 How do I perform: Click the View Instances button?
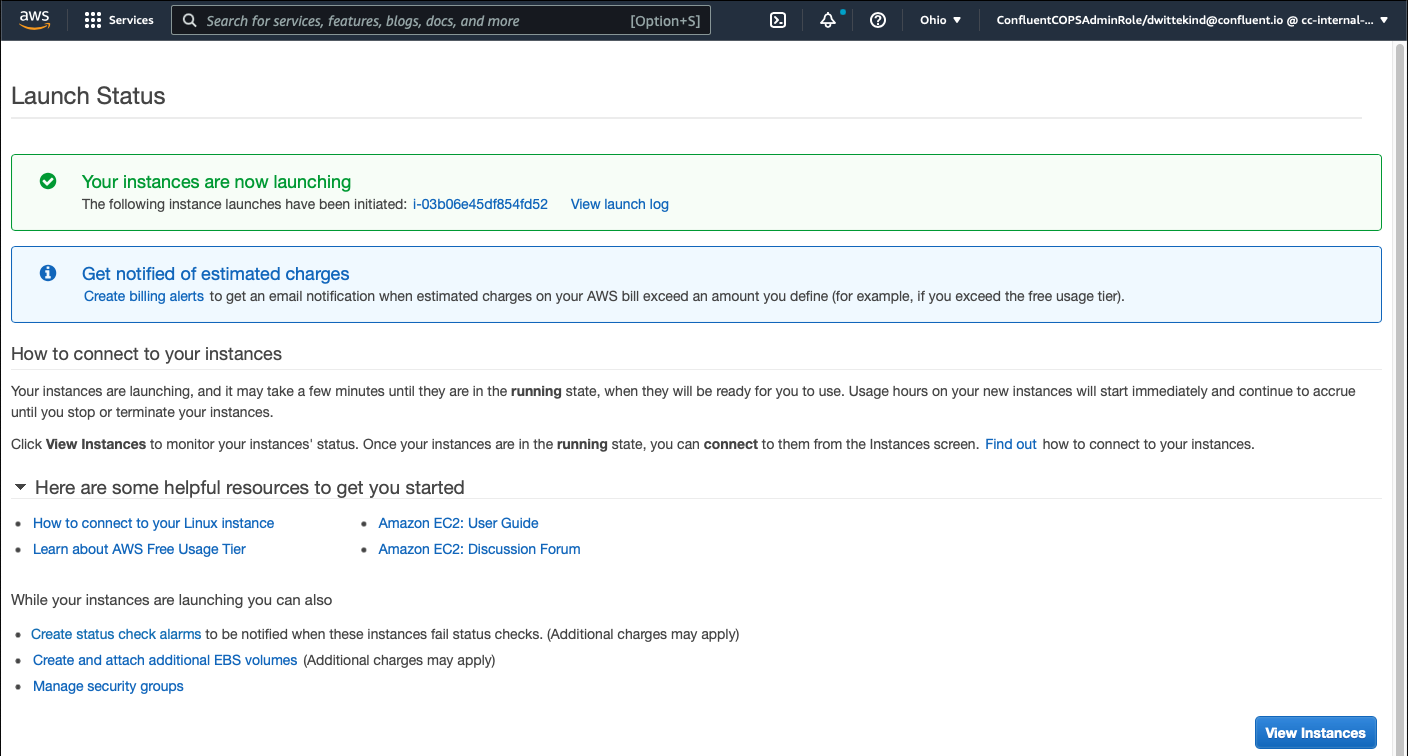[1315, 733]
